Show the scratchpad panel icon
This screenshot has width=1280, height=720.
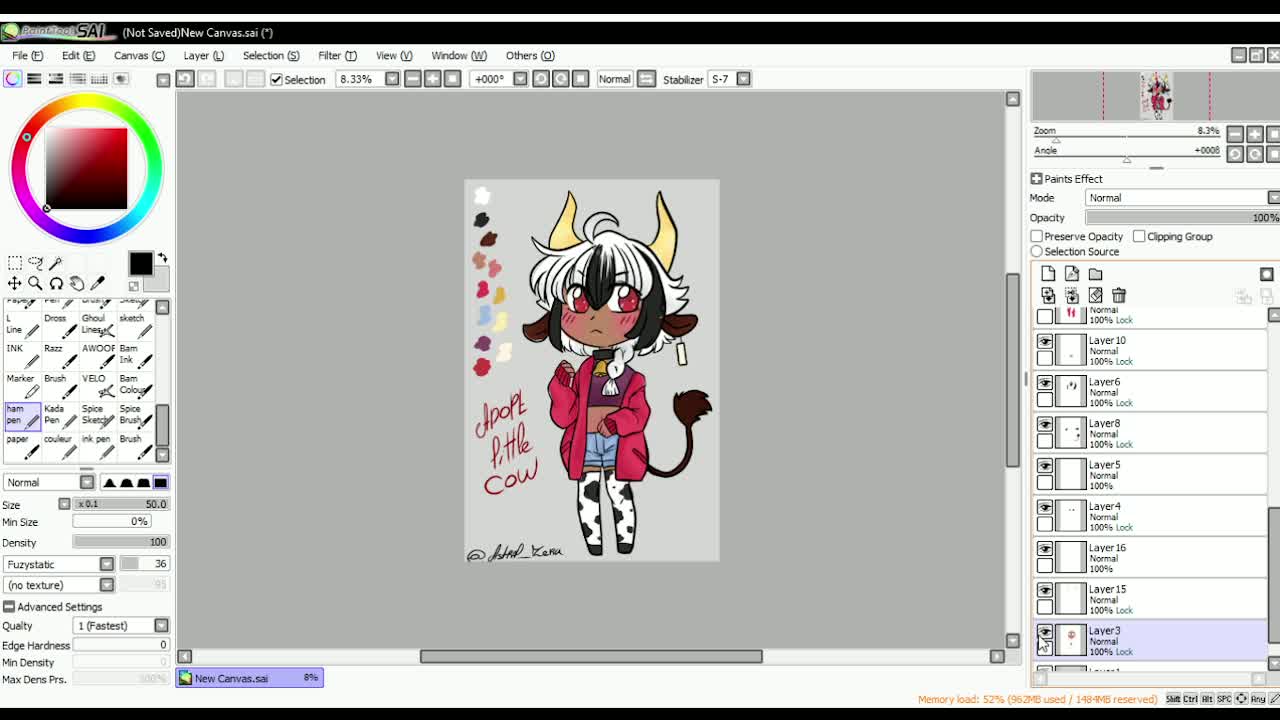pyautogui.click(x=121, y=79)
